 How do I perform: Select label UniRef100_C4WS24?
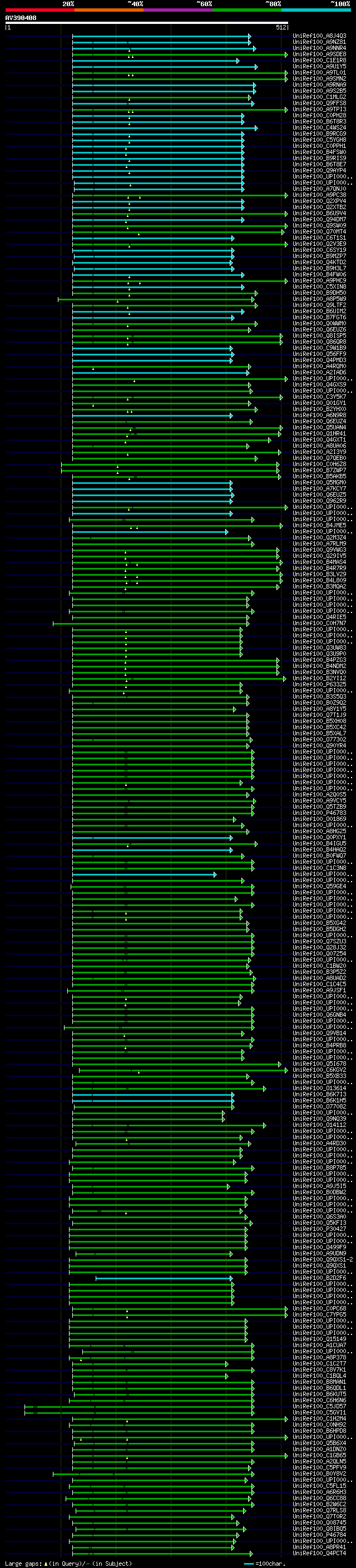[x=319, y=128]
